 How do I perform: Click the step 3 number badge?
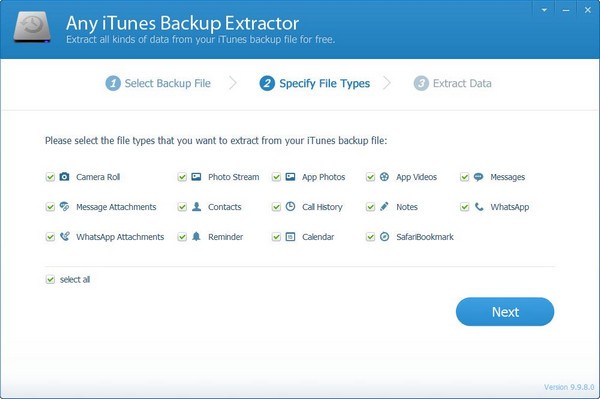421,83
